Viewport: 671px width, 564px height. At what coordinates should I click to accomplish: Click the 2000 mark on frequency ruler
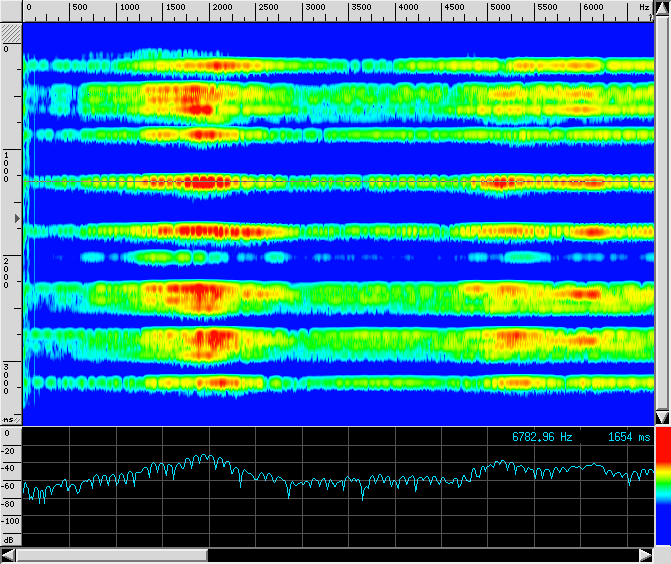click(221, 8)
